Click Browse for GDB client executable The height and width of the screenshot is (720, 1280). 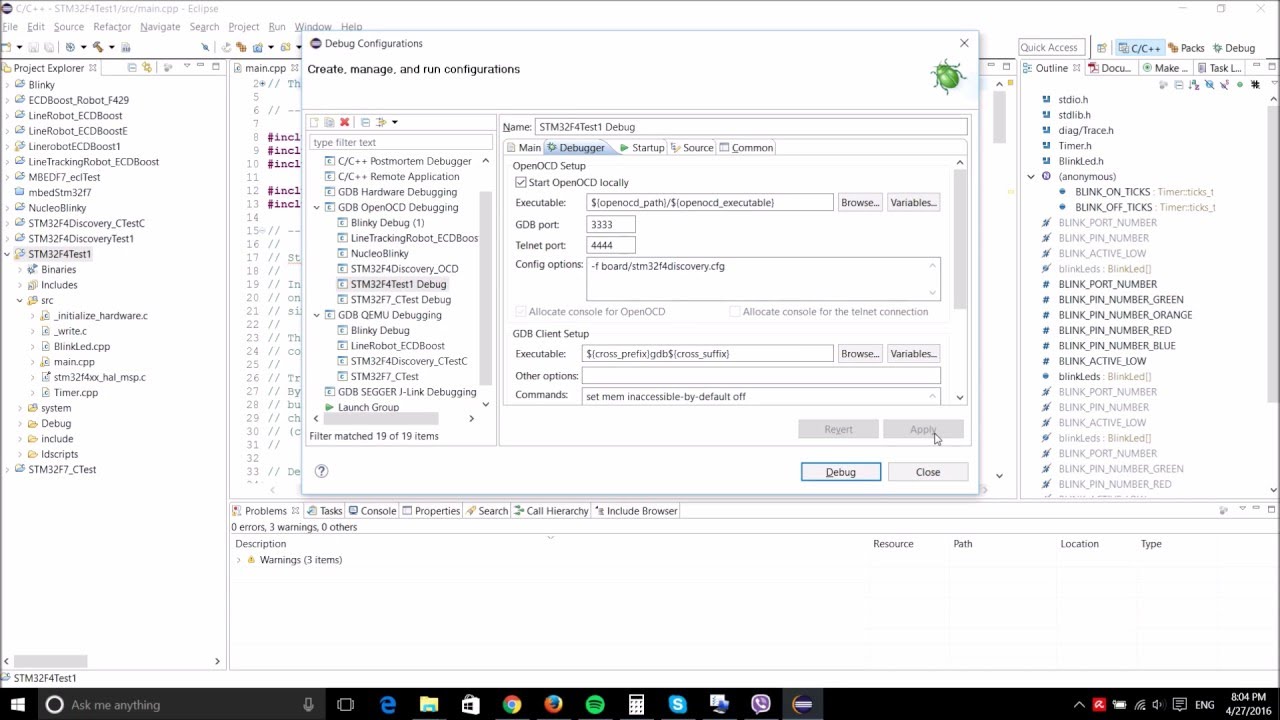point(860,354)
